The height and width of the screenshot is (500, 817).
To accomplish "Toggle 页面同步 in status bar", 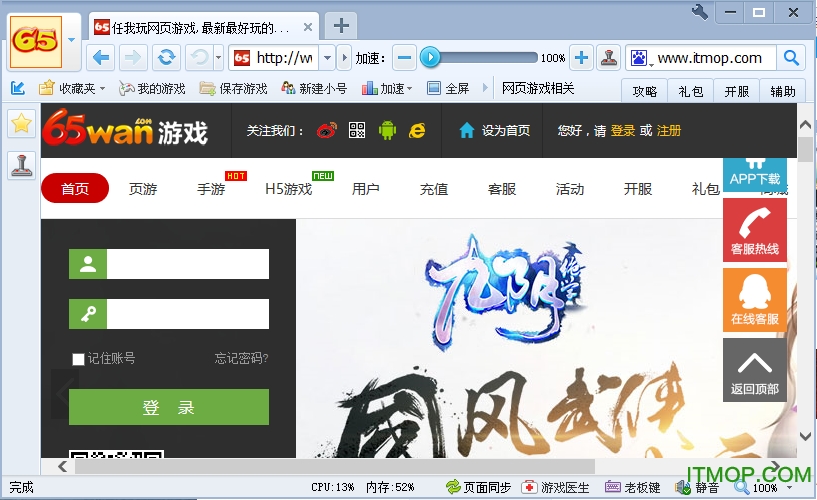I will 479,488.
